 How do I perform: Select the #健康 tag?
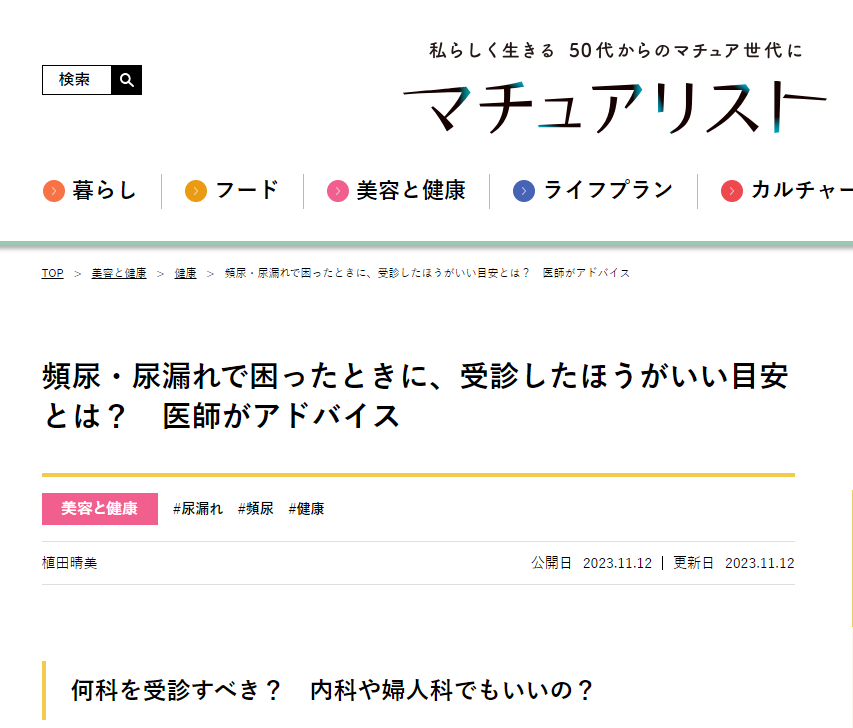[306, 509]
